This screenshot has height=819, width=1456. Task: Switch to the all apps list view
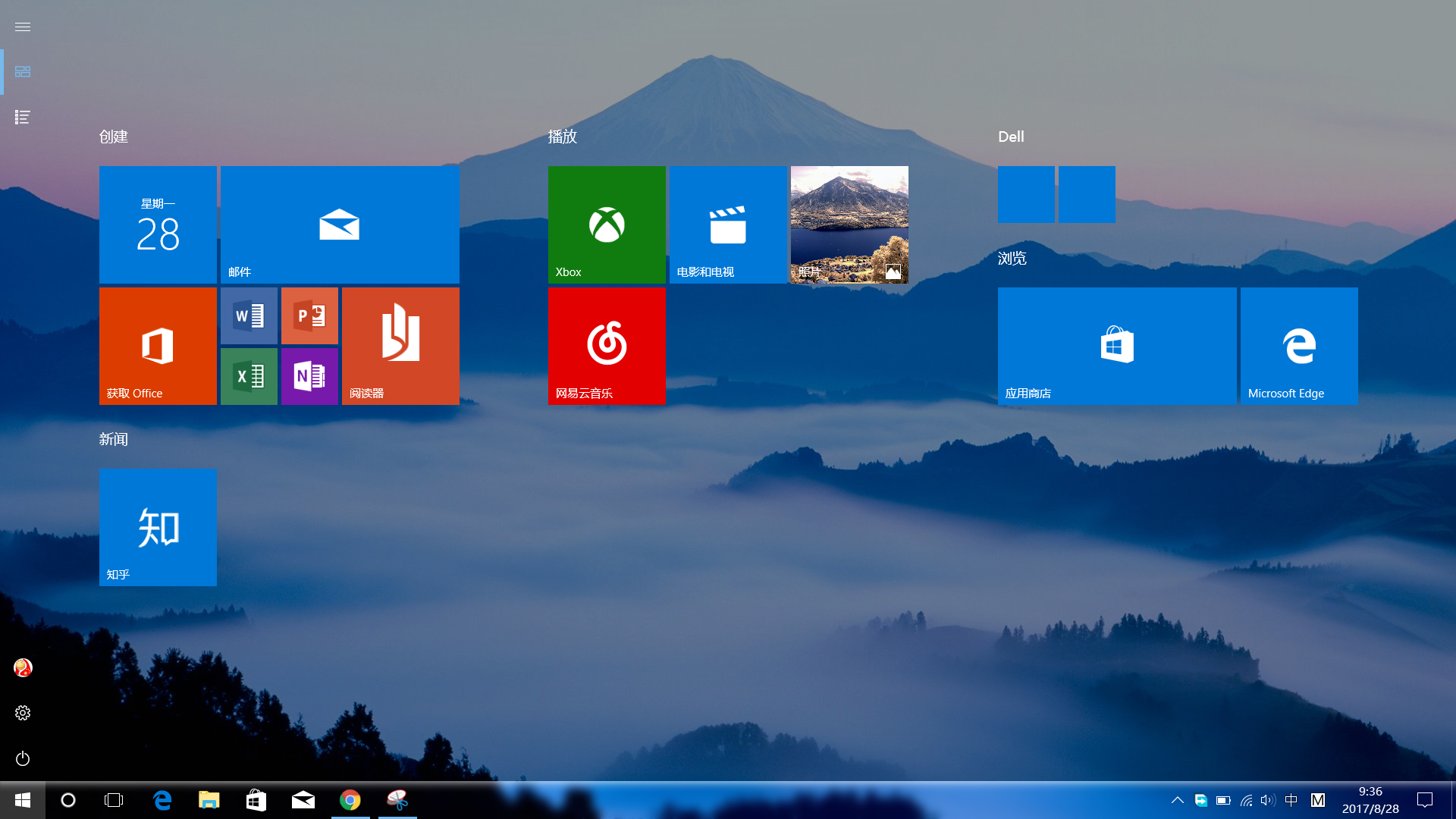[x=23, y=117]
